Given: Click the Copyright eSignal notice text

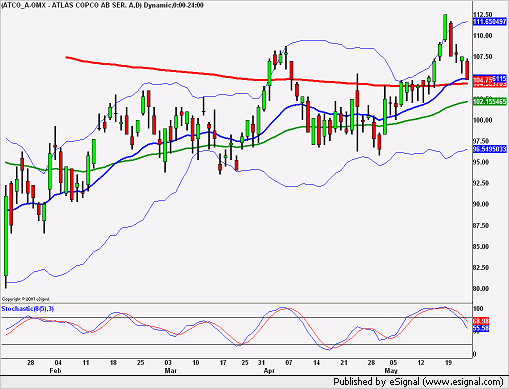Looking at the screenshot, I should 26,299.
